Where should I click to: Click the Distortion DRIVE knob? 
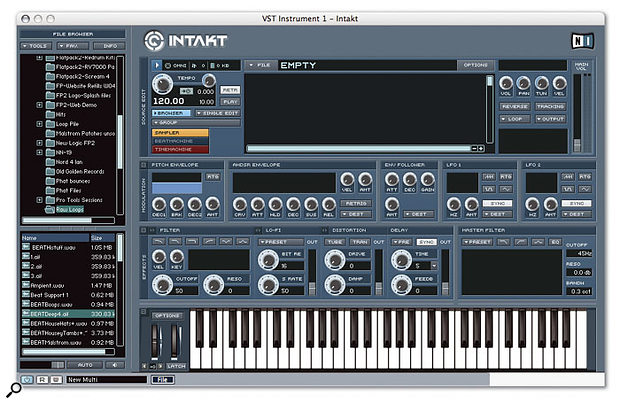(335, 260)
